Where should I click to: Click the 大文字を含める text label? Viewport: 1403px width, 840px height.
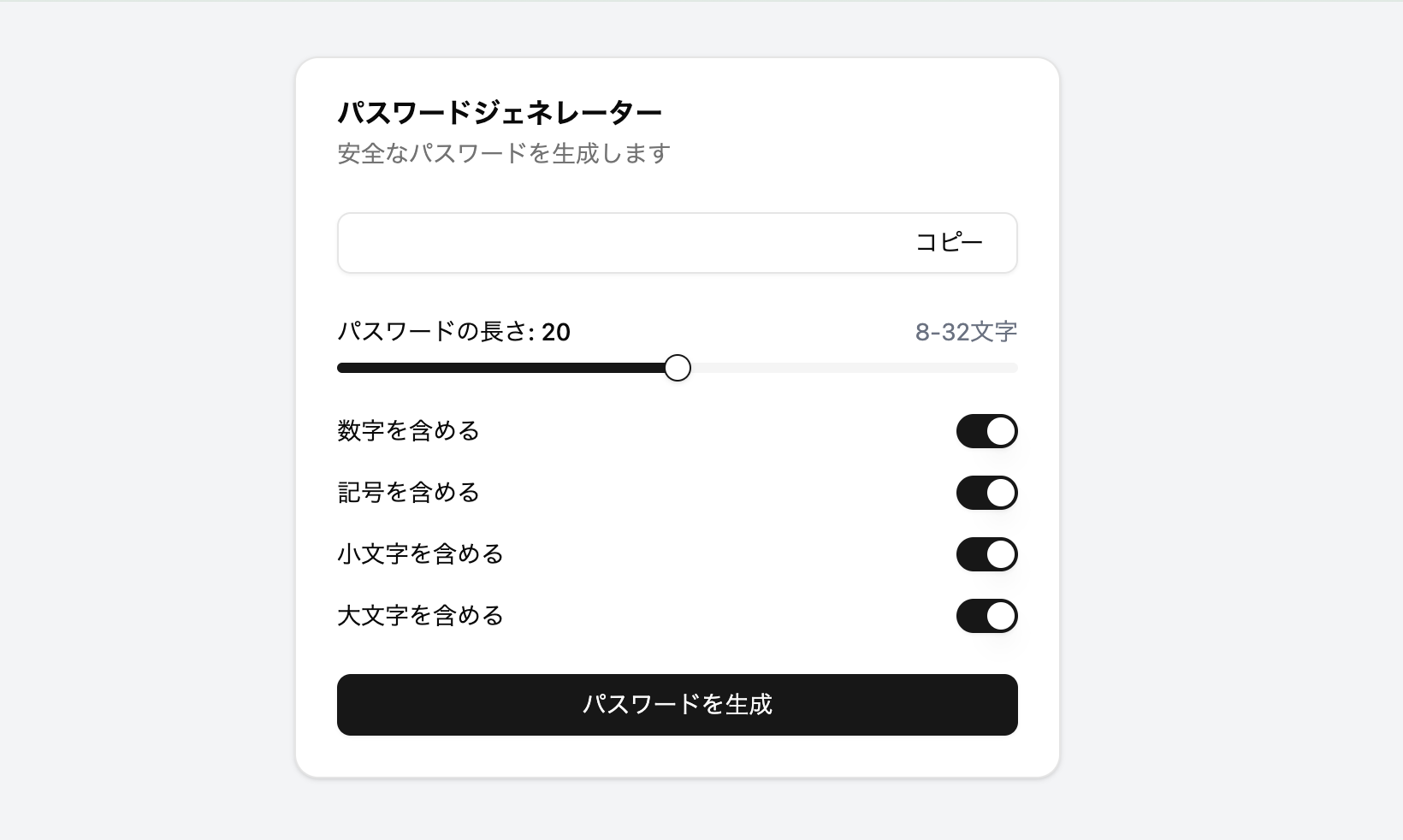point(420,616)
